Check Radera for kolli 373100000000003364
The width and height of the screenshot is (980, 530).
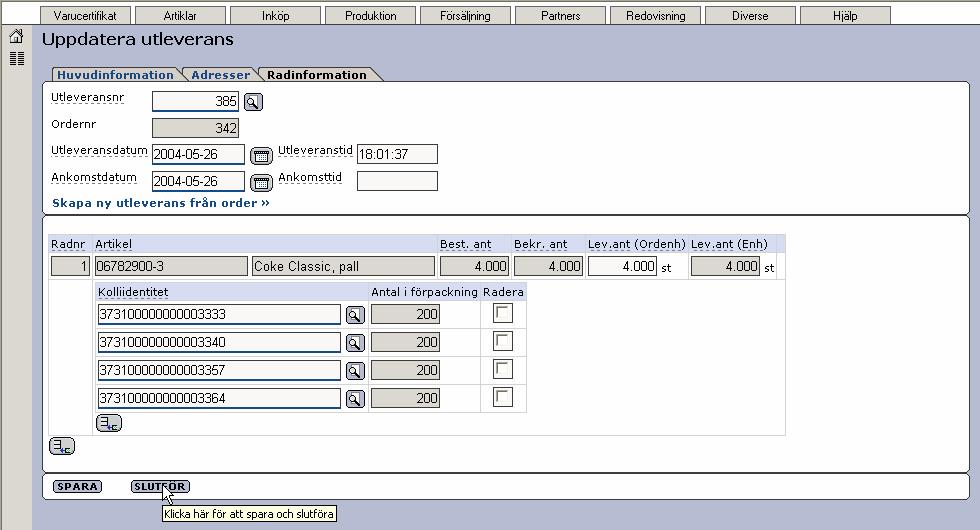(x=503, y=397)
